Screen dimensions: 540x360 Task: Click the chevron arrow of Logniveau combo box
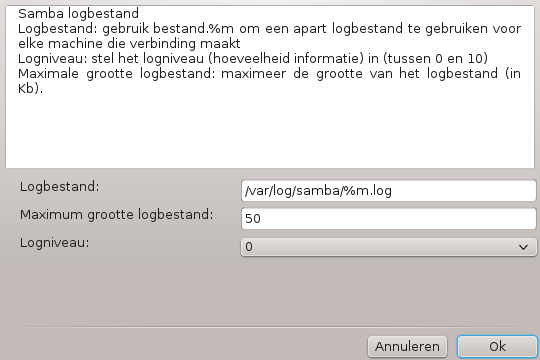click(523, 247)
